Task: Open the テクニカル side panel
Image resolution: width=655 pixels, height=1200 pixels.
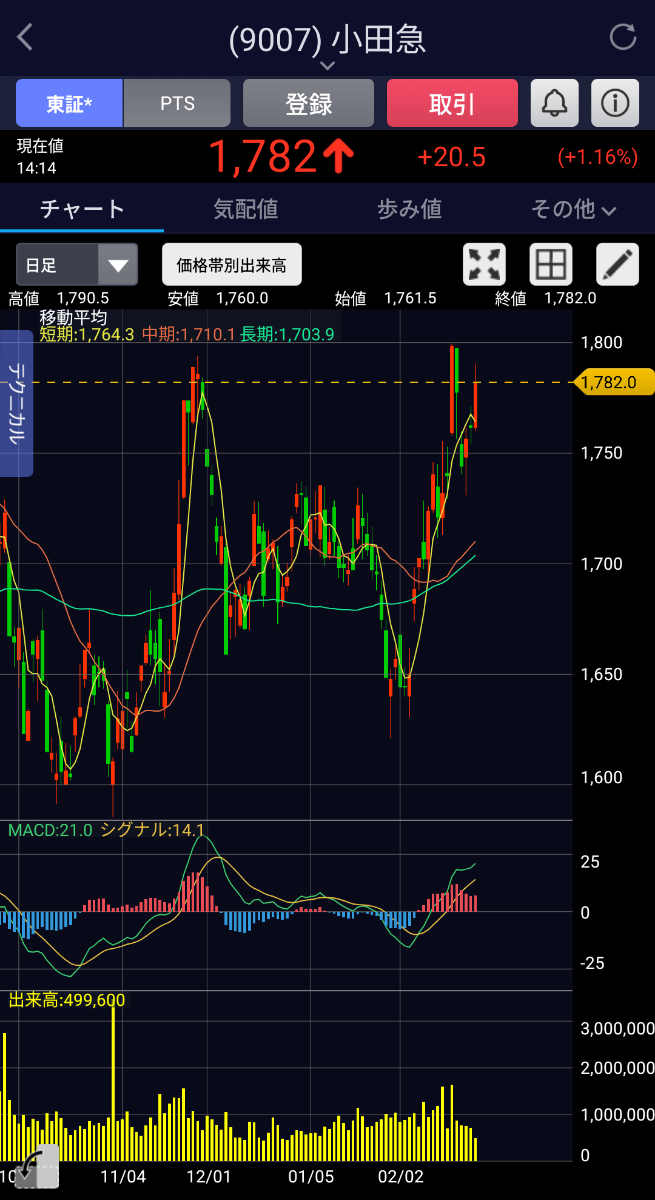Action: [x=19, y=403]
